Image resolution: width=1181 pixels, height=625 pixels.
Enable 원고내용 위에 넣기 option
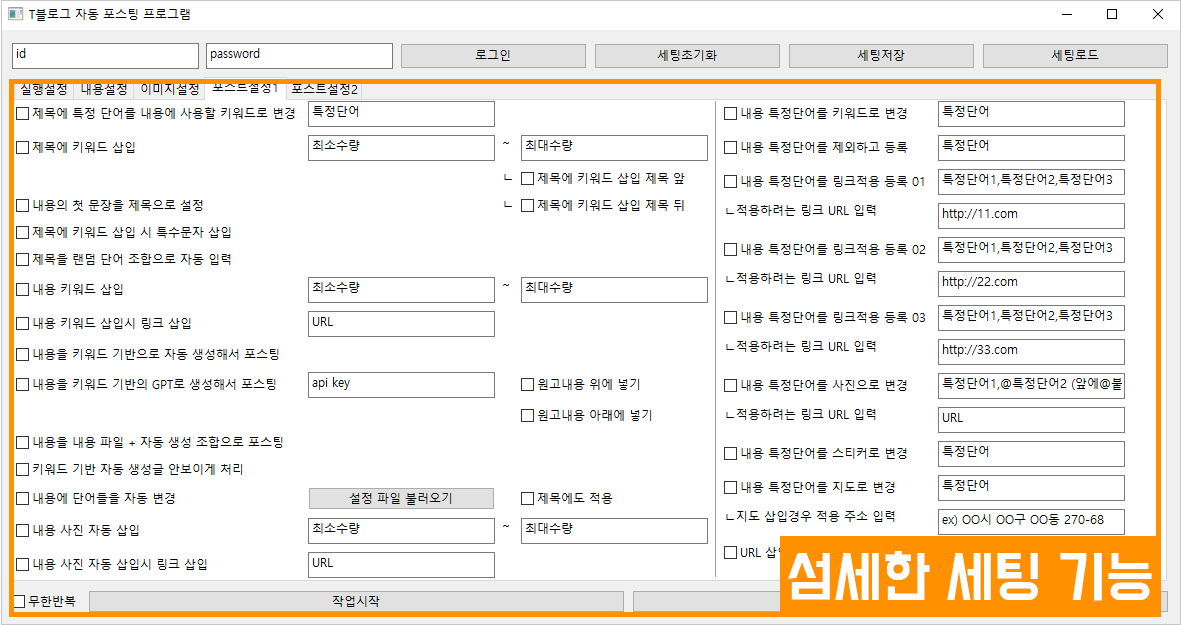(x=528, y=384)
